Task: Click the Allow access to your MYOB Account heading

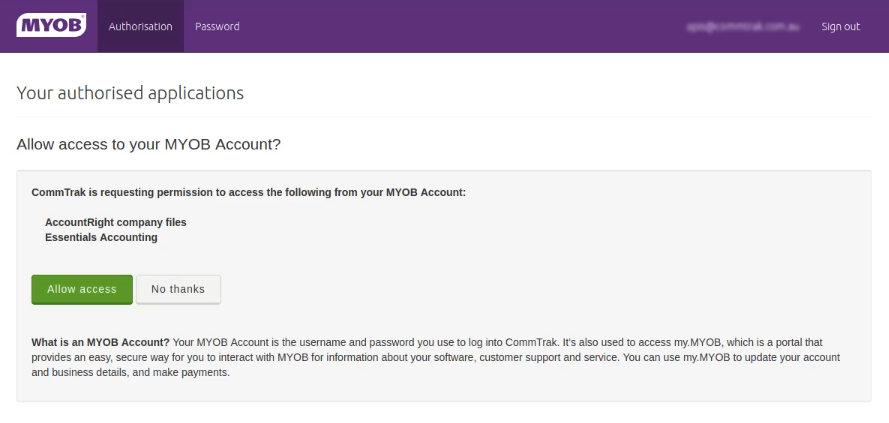Action: [148, 144]
